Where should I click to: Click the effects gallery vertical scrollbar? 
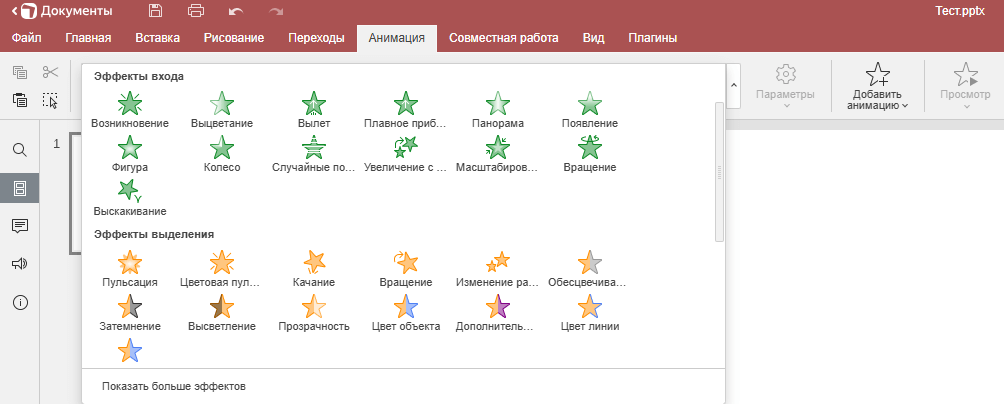click(719, 172)
